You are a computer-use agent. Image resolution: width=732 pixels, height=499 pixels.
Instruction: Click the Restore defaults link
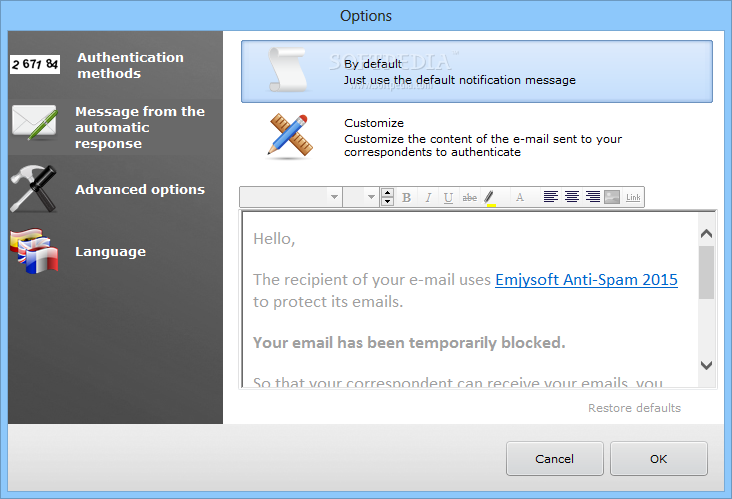(x=634, y=408)
